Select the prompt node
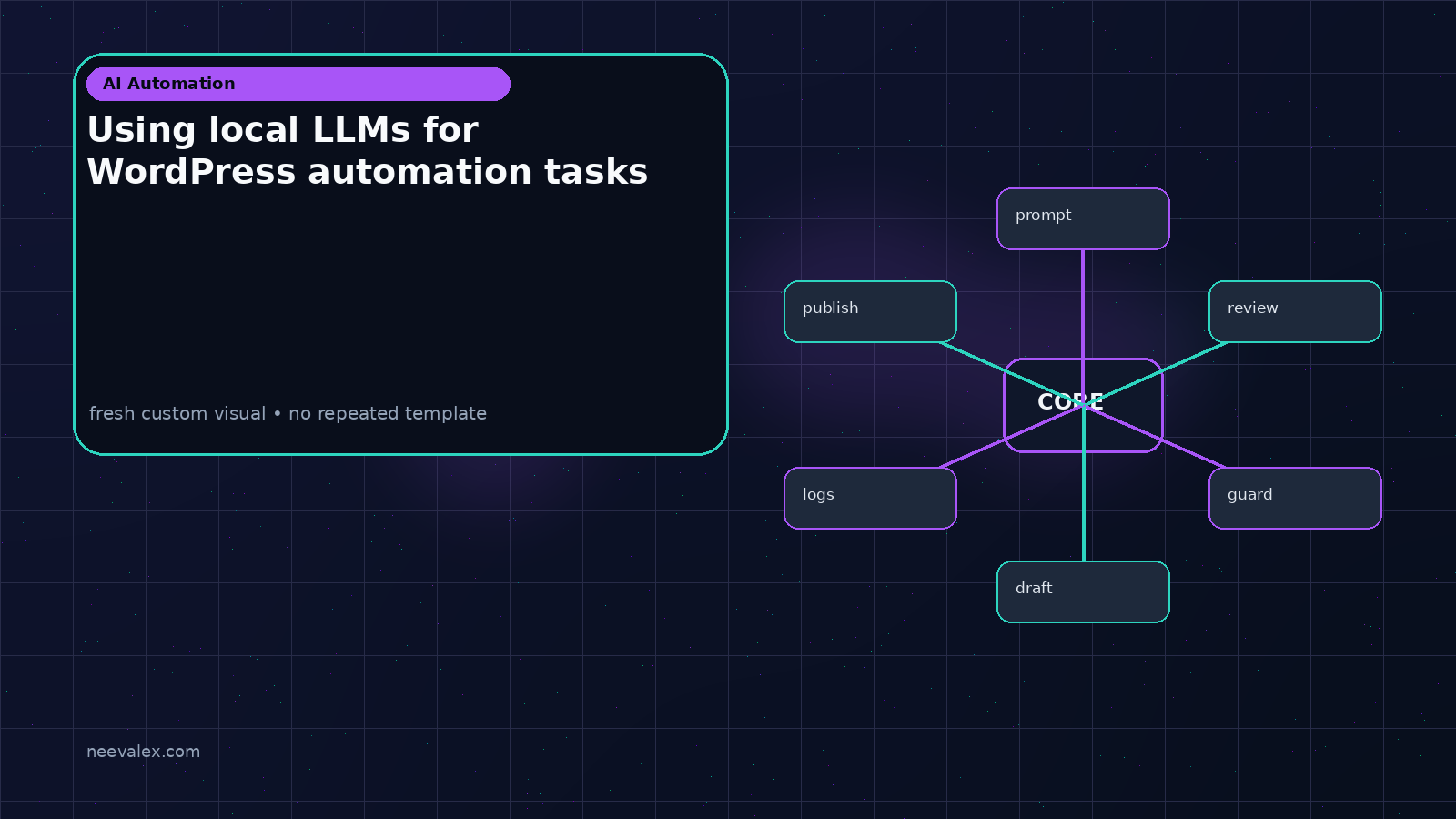Viewport: 1456px width, 819px height. 1083,218
